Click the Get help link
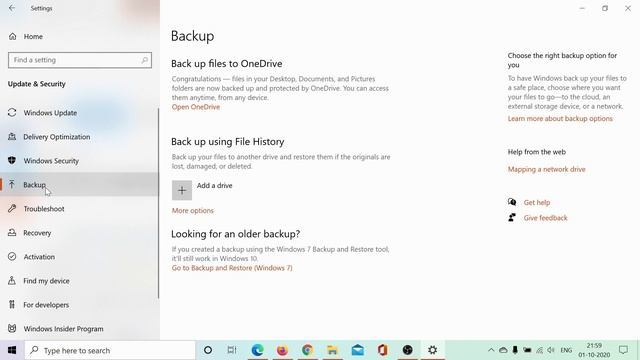 click(x=537, y=202)
